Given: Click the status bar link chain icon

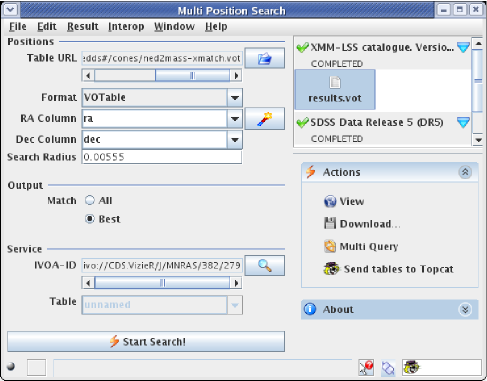Looking at the screenshot, I should pyautogui.click(x=388, y=368).
